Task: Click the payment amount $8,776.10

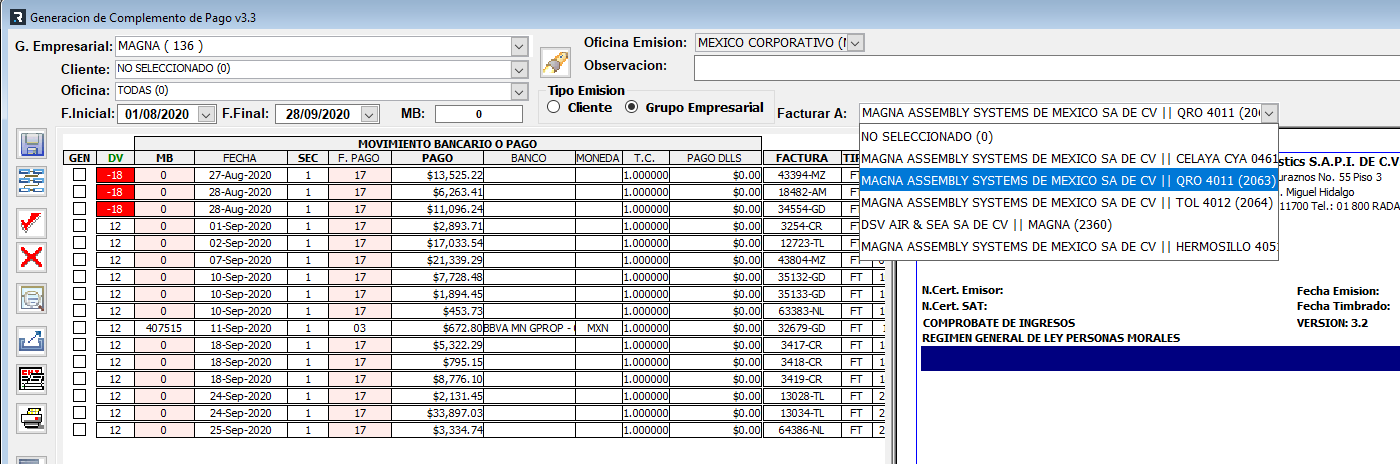Action: tap(437, 379)
